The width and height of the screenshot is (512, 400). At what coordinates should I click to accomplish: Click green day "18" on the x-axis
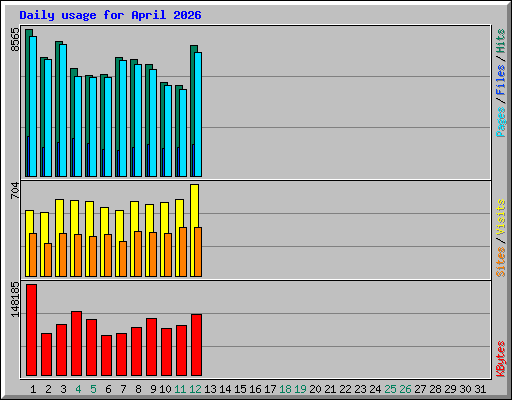click(x=285, y=389)
